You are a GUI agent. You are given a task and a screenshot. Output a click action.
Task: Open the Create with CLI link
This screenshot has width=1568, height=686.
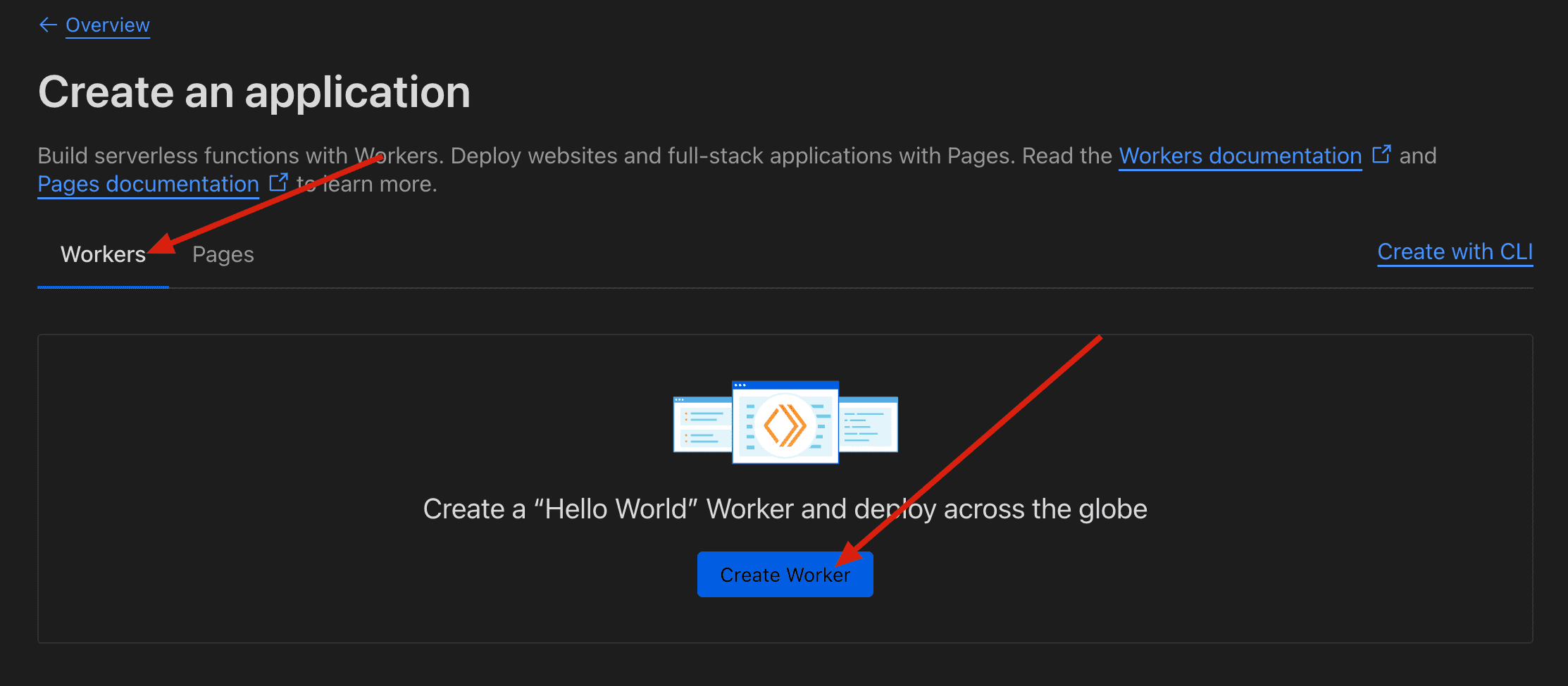click(1455, 251)
